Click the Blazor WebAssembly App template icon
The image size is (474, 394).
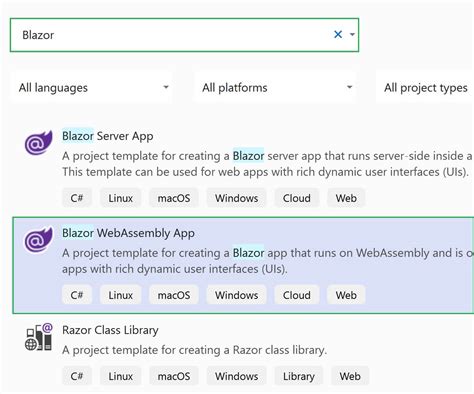pyautogui.click(x=39, y=239)
